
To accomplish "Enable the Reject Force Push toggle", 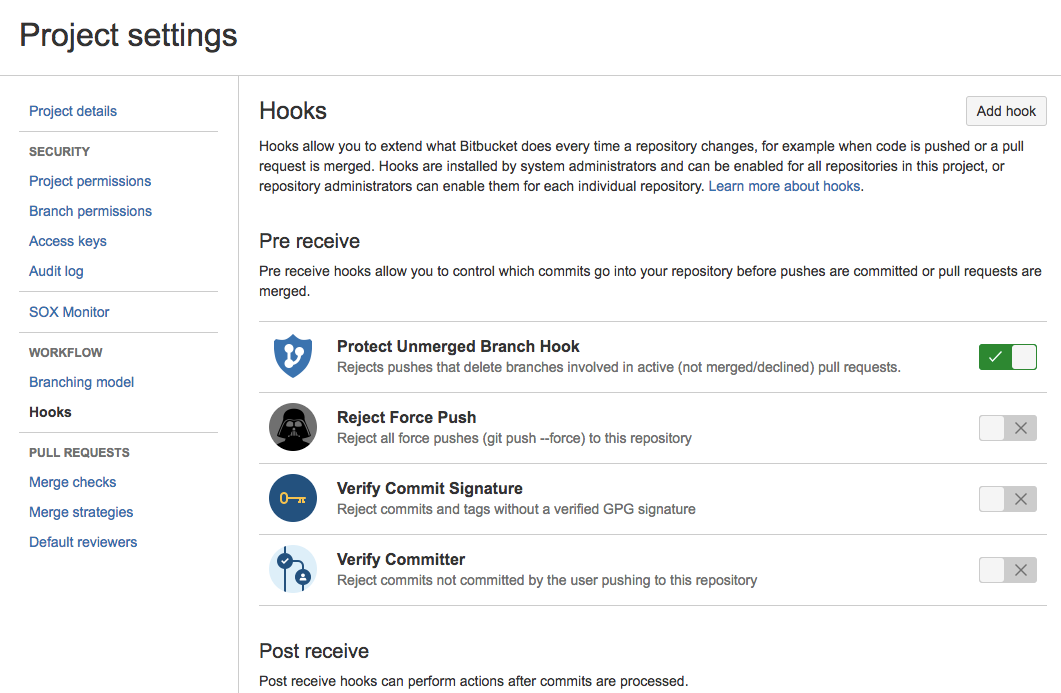I will click(x=1008, y=428).
